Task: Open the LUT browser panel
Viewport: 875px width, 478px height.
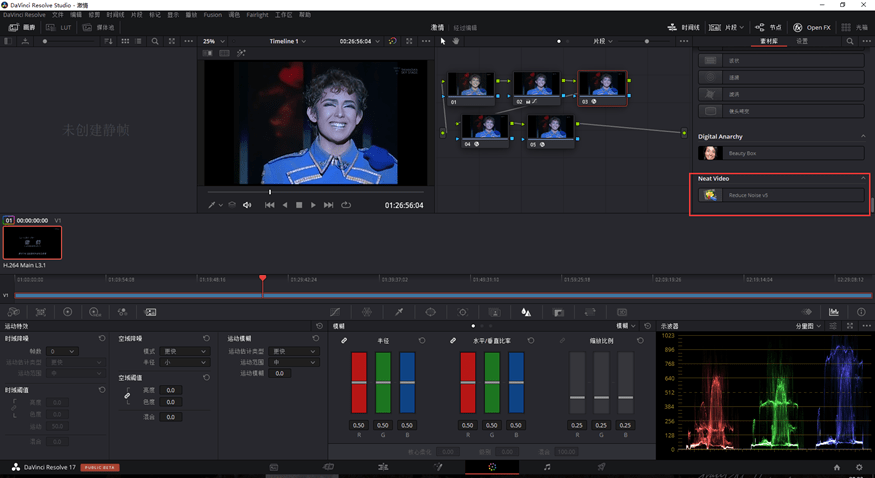Action: pyautogui.click(x=61, y=27)
